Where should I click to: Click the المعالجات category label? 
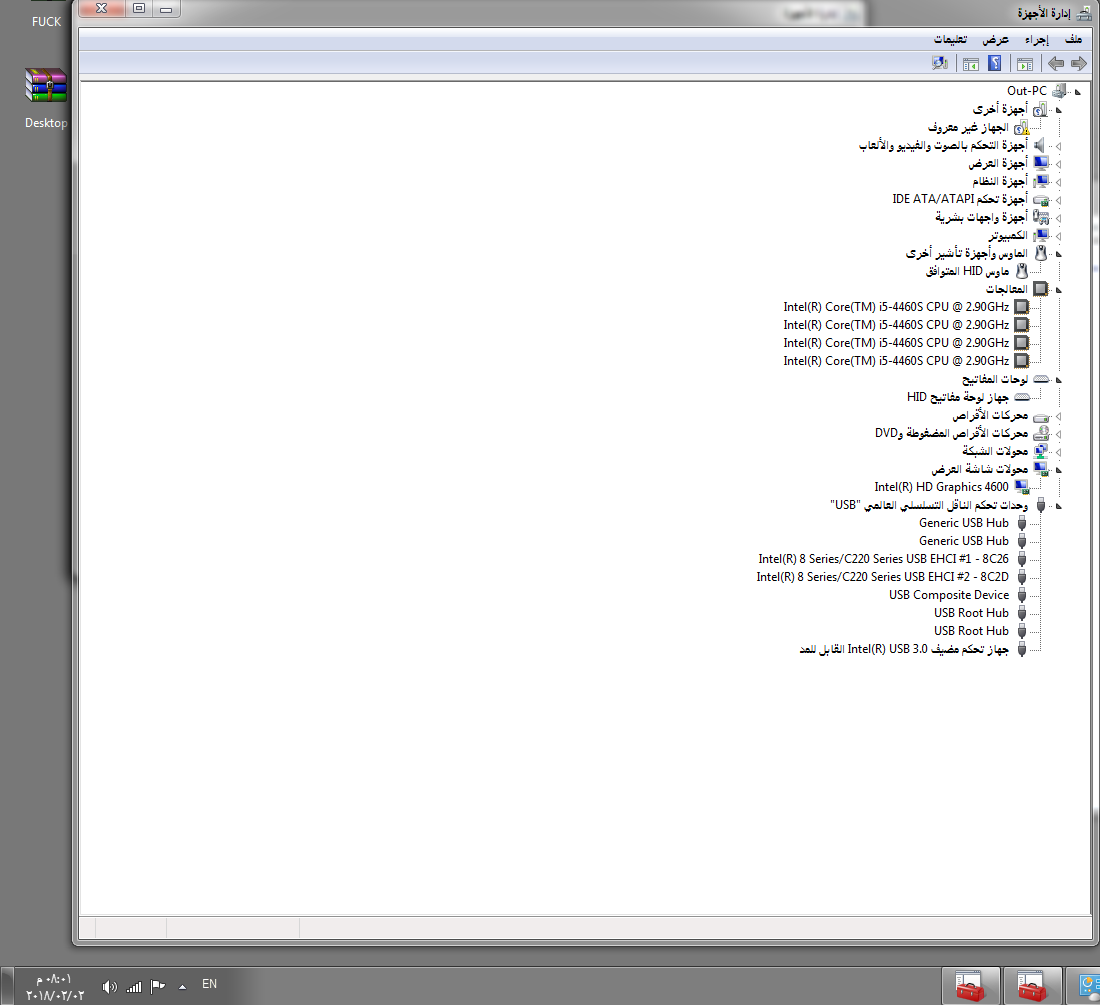pyautogui.click(x=1007, y=289)
